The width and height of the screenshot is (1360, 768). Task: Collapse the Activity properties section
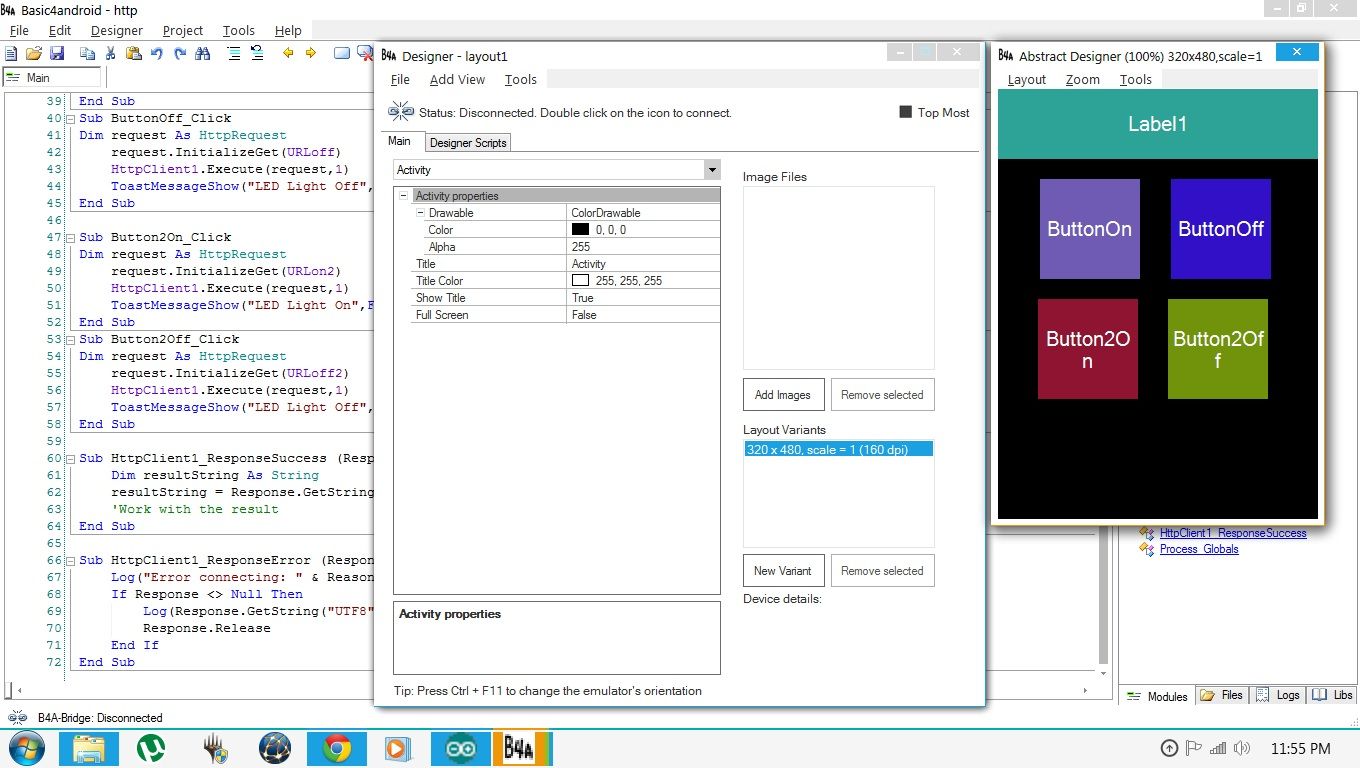405,195
